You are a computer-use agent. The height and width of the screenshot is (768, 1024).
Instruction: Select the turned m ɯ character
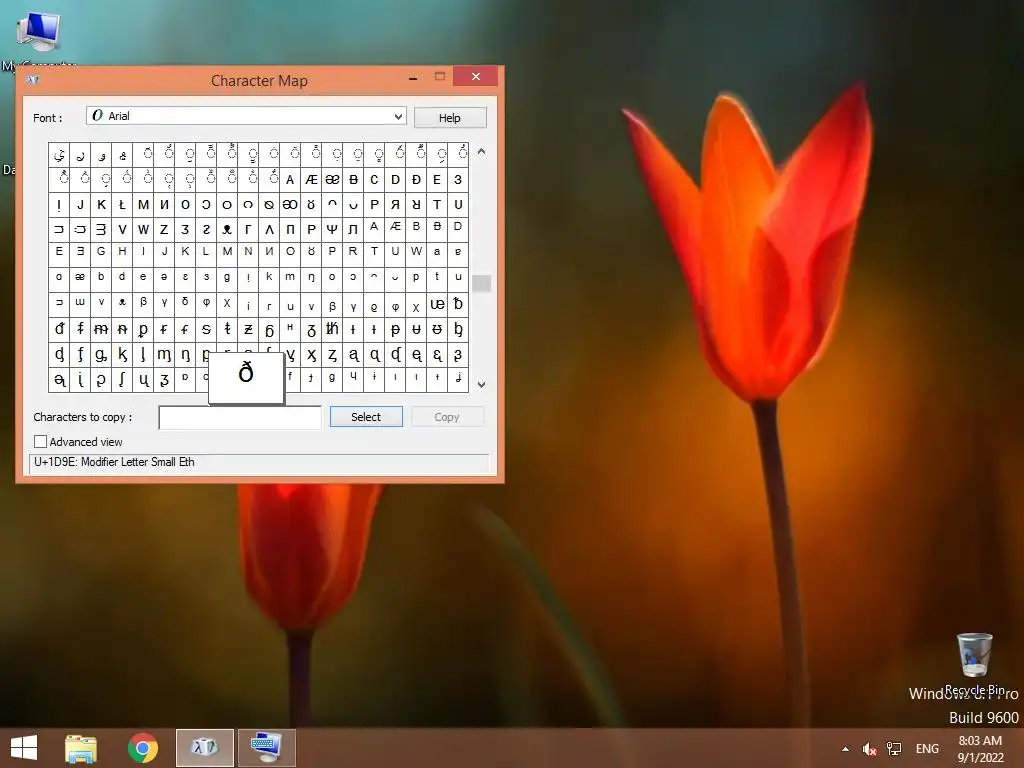pos(80,303)
